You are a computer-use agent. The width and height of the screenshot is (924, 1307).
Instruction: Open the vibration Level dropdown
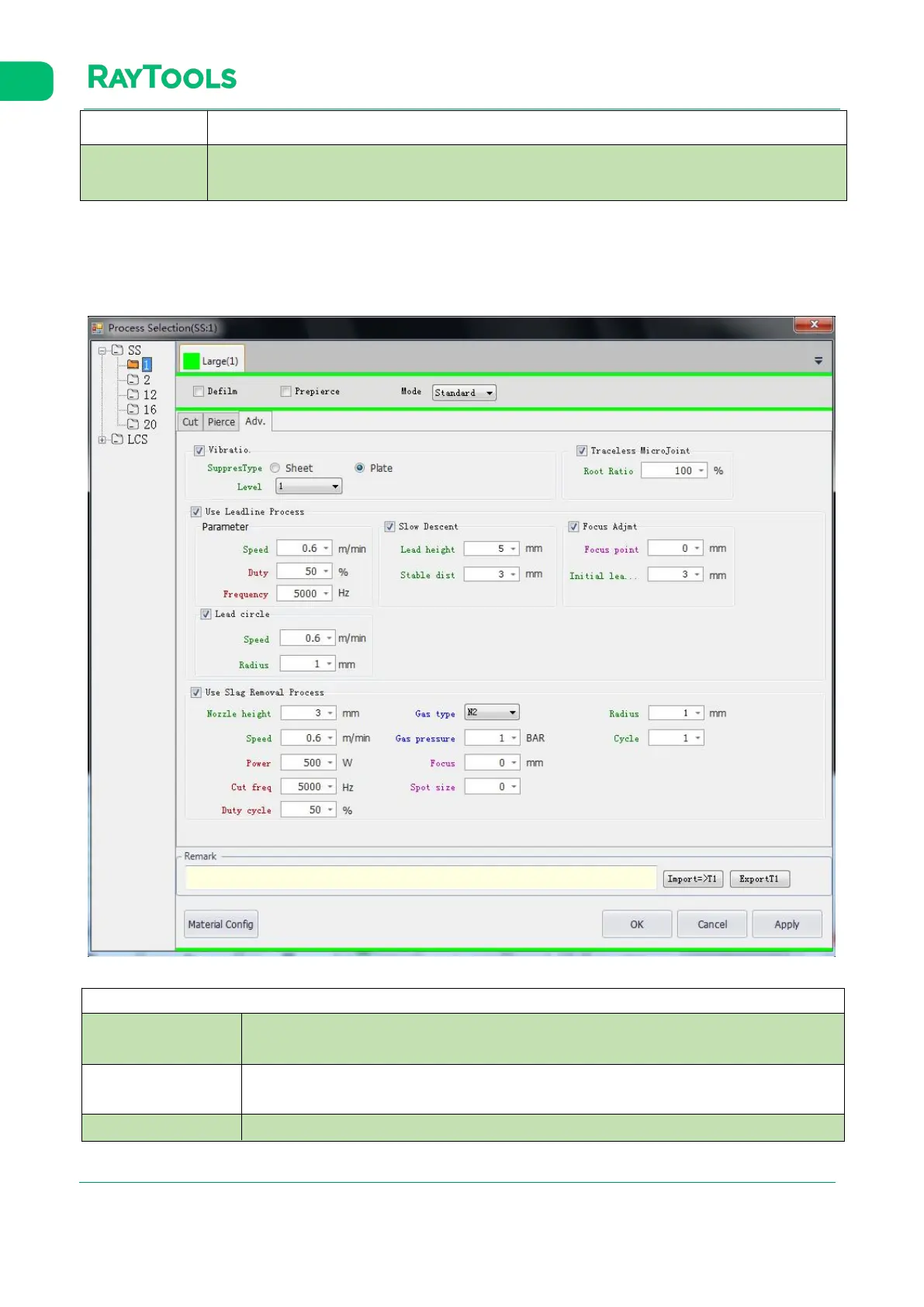coord(309,487)
